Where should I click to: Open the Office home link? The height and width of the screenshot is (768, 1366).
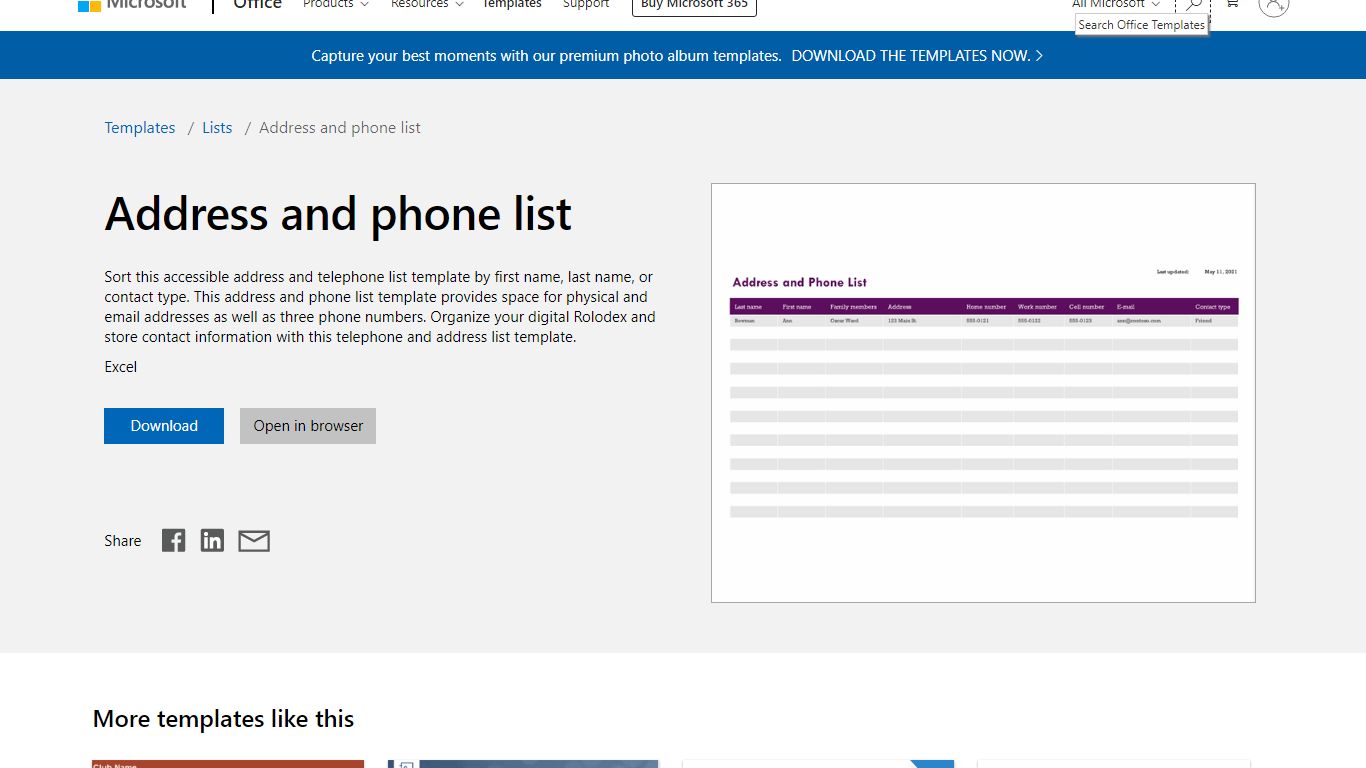257,4
